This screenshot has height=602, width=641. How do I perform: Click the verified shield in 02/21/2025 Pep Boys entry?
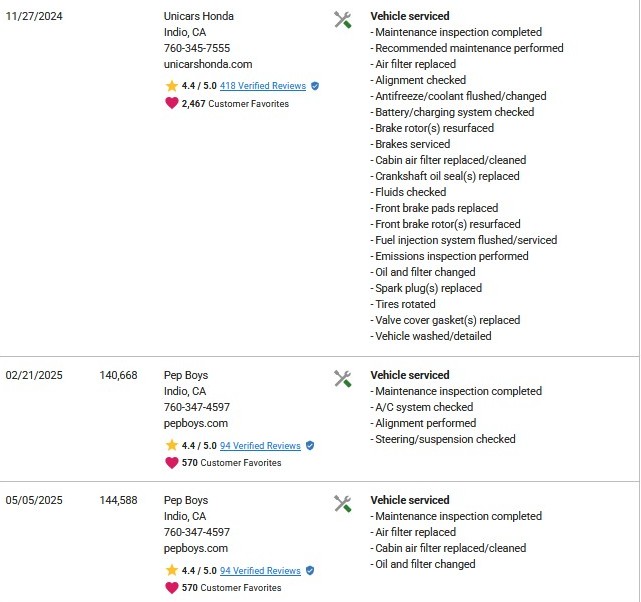[310, 445]
